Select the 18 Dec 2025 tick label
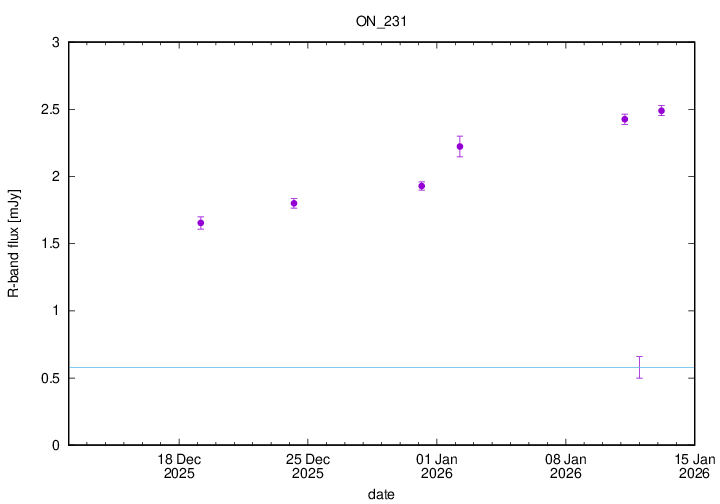This screenshot has width=720, height=504. pyautogui.click(x=179, y=466)
